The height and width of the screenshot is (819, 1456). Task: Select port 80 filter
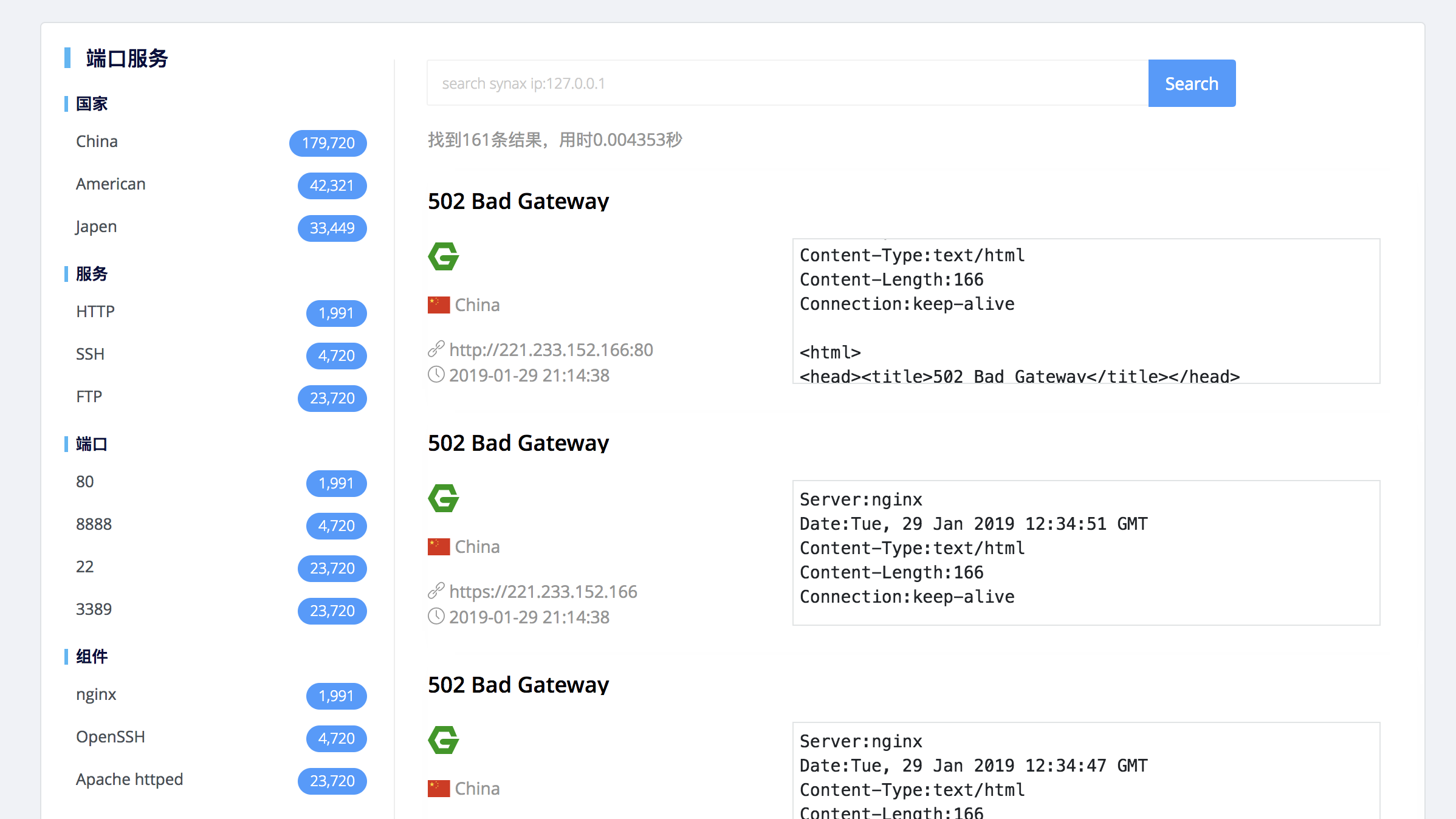pos(84,482)
